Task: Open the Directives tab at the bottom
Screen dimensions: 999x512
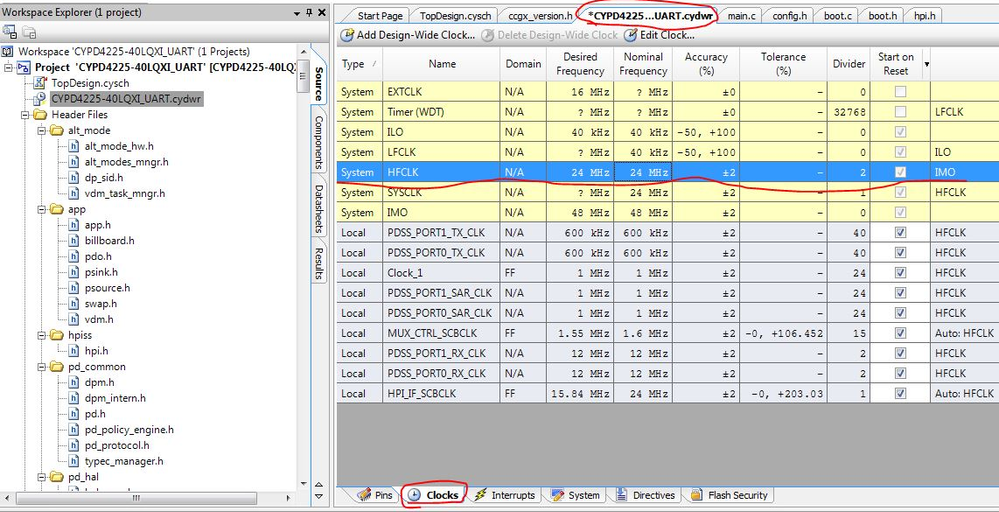Action: point(646,495)
